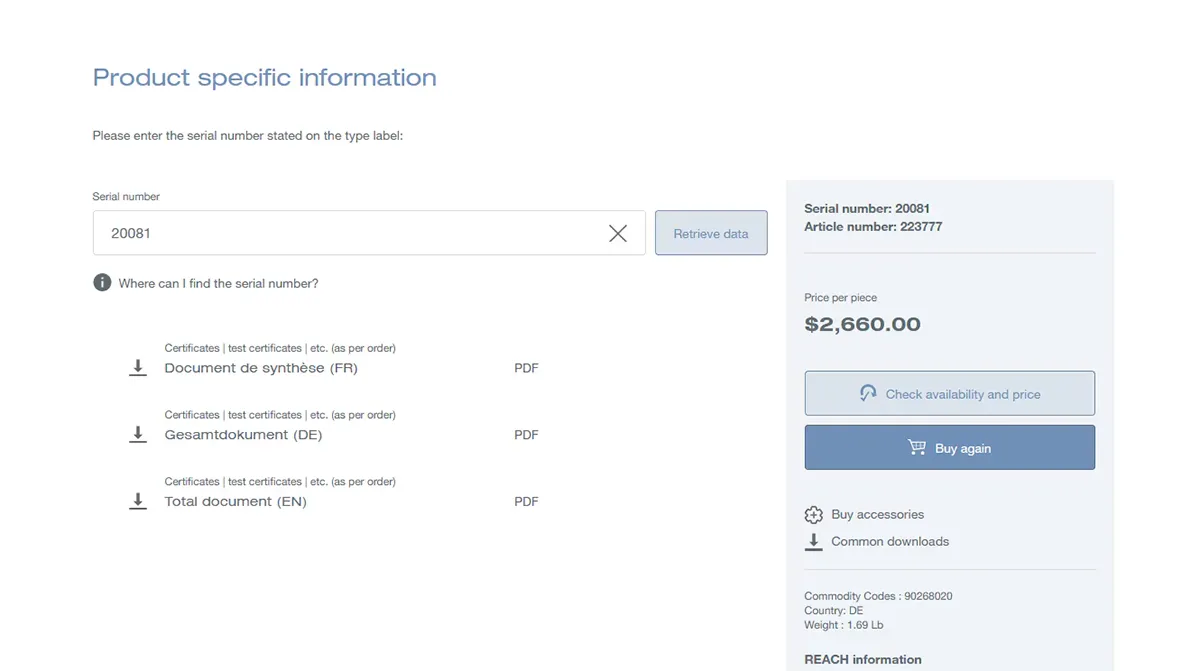The height and width of the screenshot is (671, 1200).
Task: Click the 'Product specific information' heading
Action: (265, 78)
